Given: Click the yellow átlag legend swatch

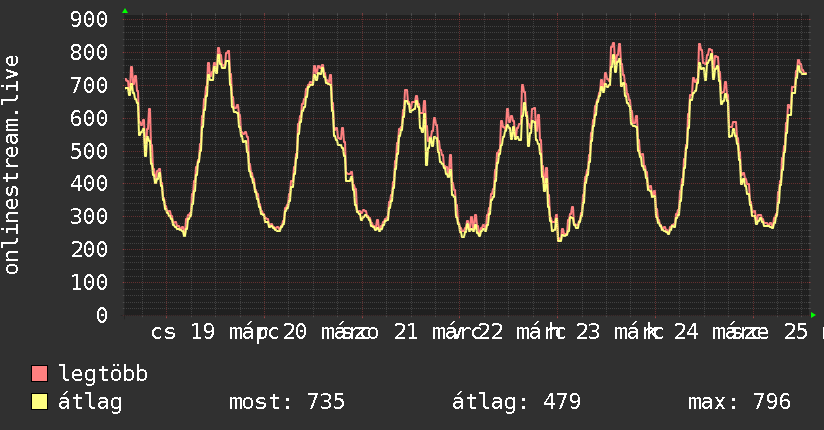Looking at the screenshot, I should pos(39,402).
